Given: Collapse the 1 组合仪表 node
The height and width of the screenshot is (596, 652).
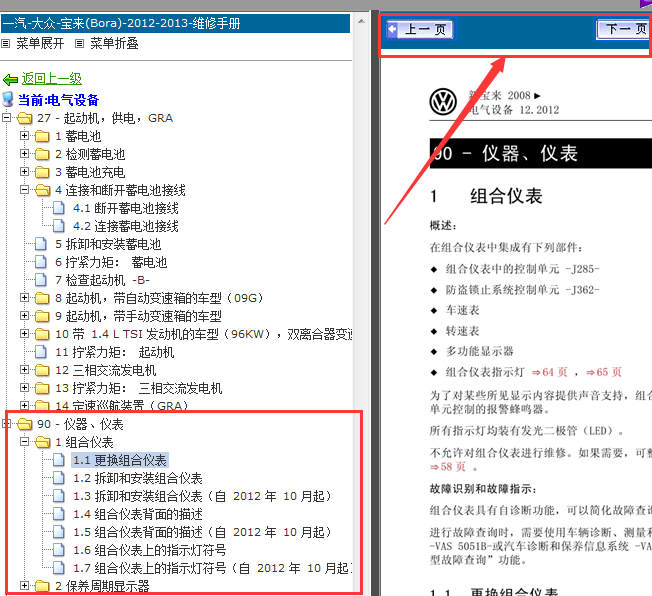Looking at the screenshot, I should coord(25,442).
